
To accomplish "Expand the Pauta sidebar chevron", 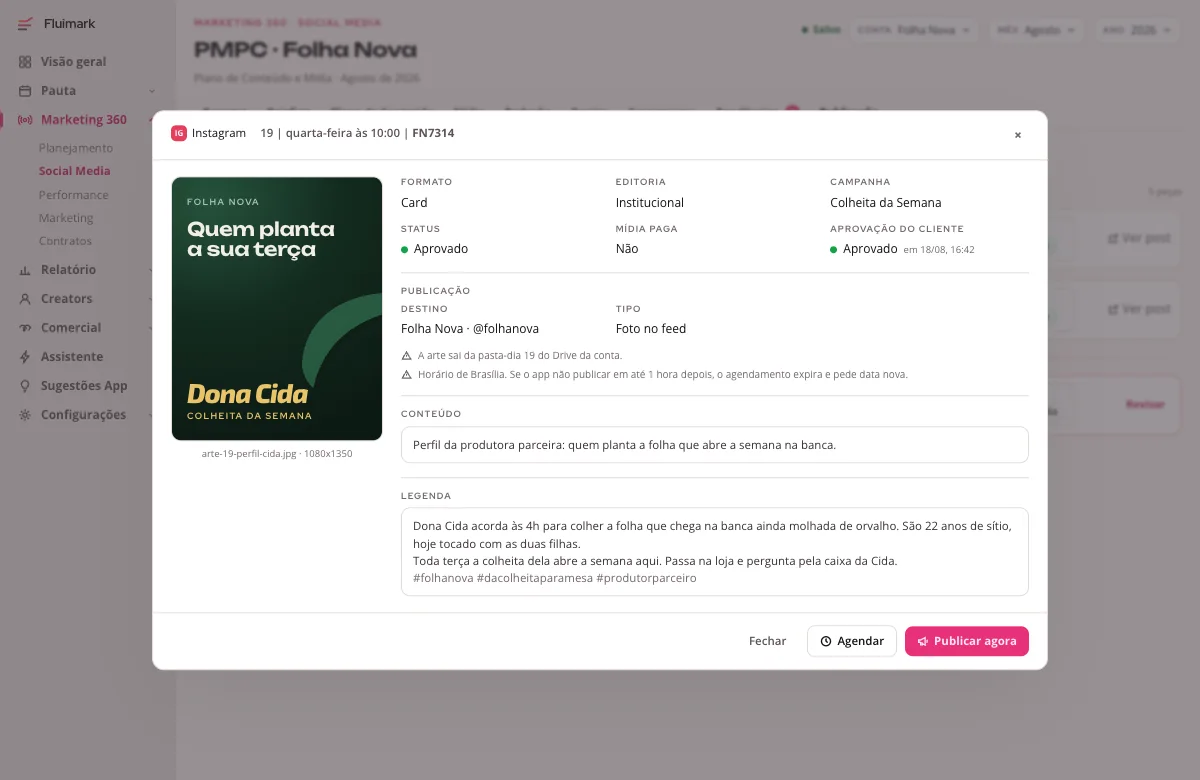I will (152, 91).
